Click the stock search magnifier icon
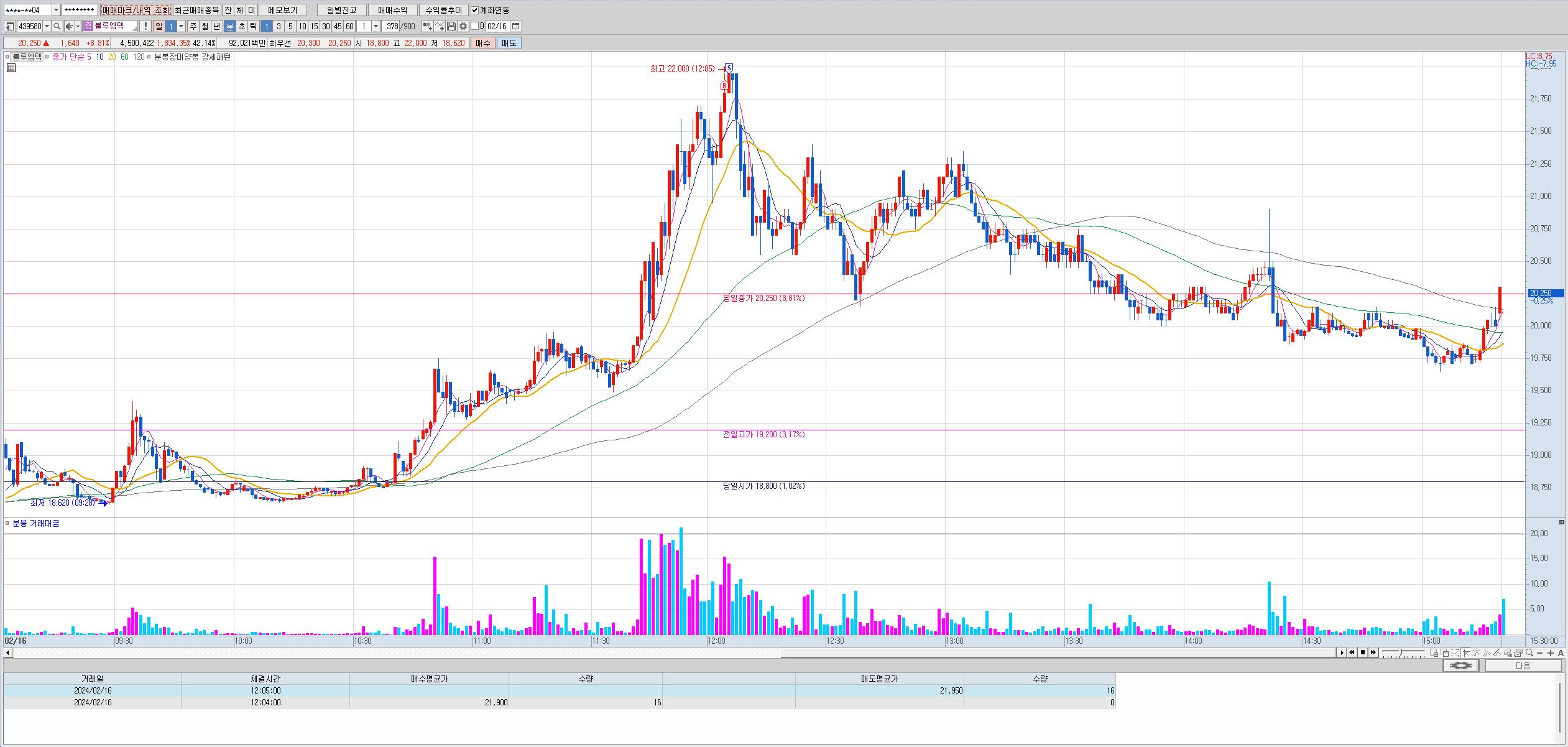1568x747 pixels. [57, 26]
